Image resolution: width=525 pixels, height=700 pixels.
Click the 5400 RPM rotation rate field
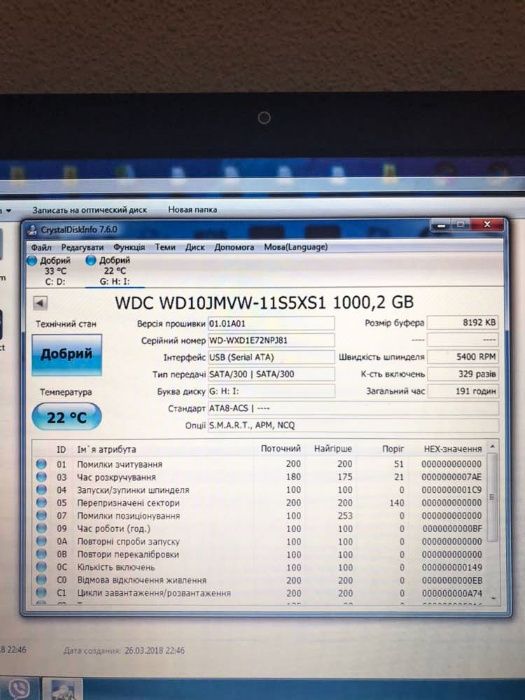pyautogui.click(x=462, y=357)
